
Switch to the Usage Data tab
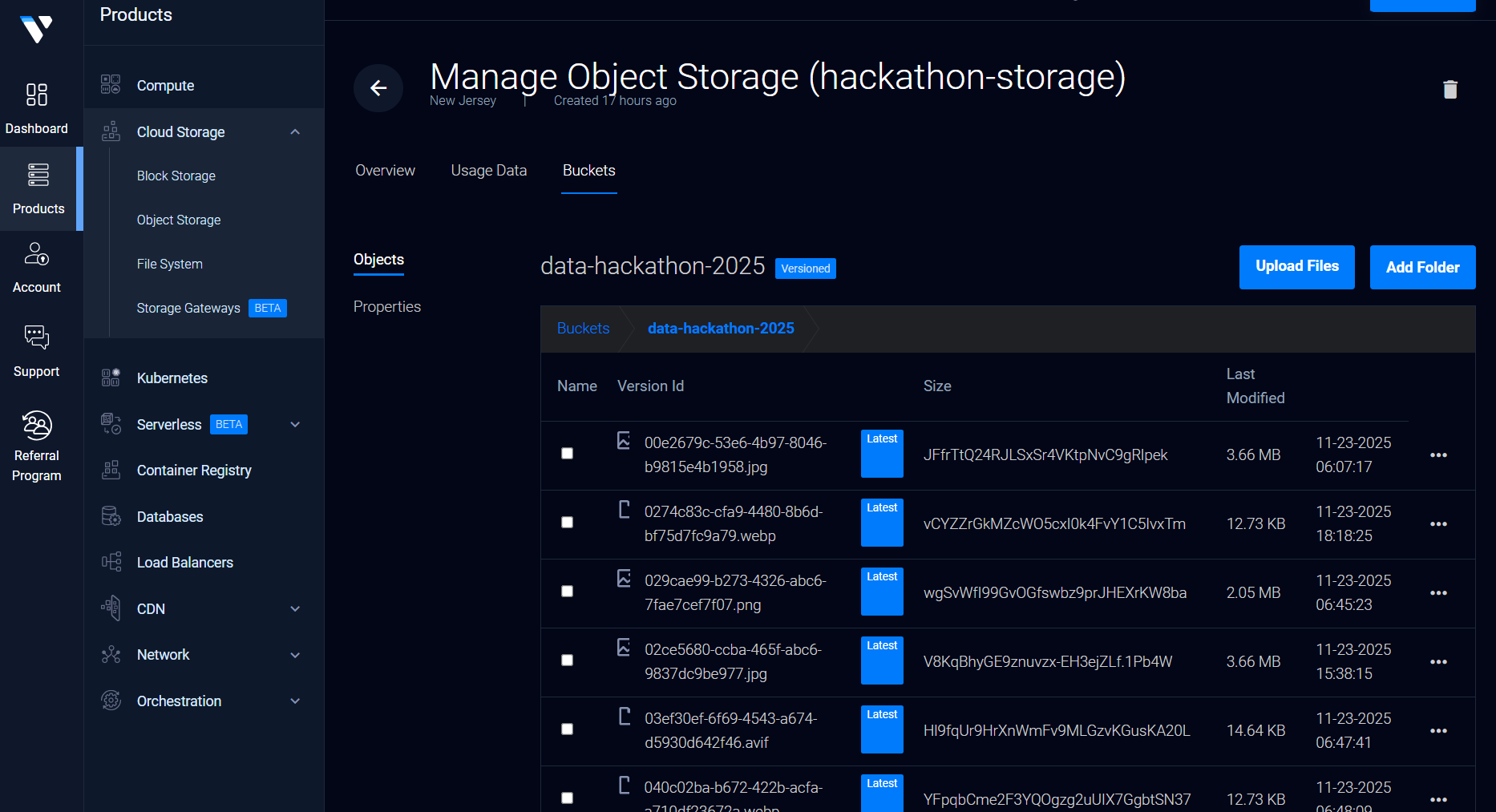click(x=489, y=171)
